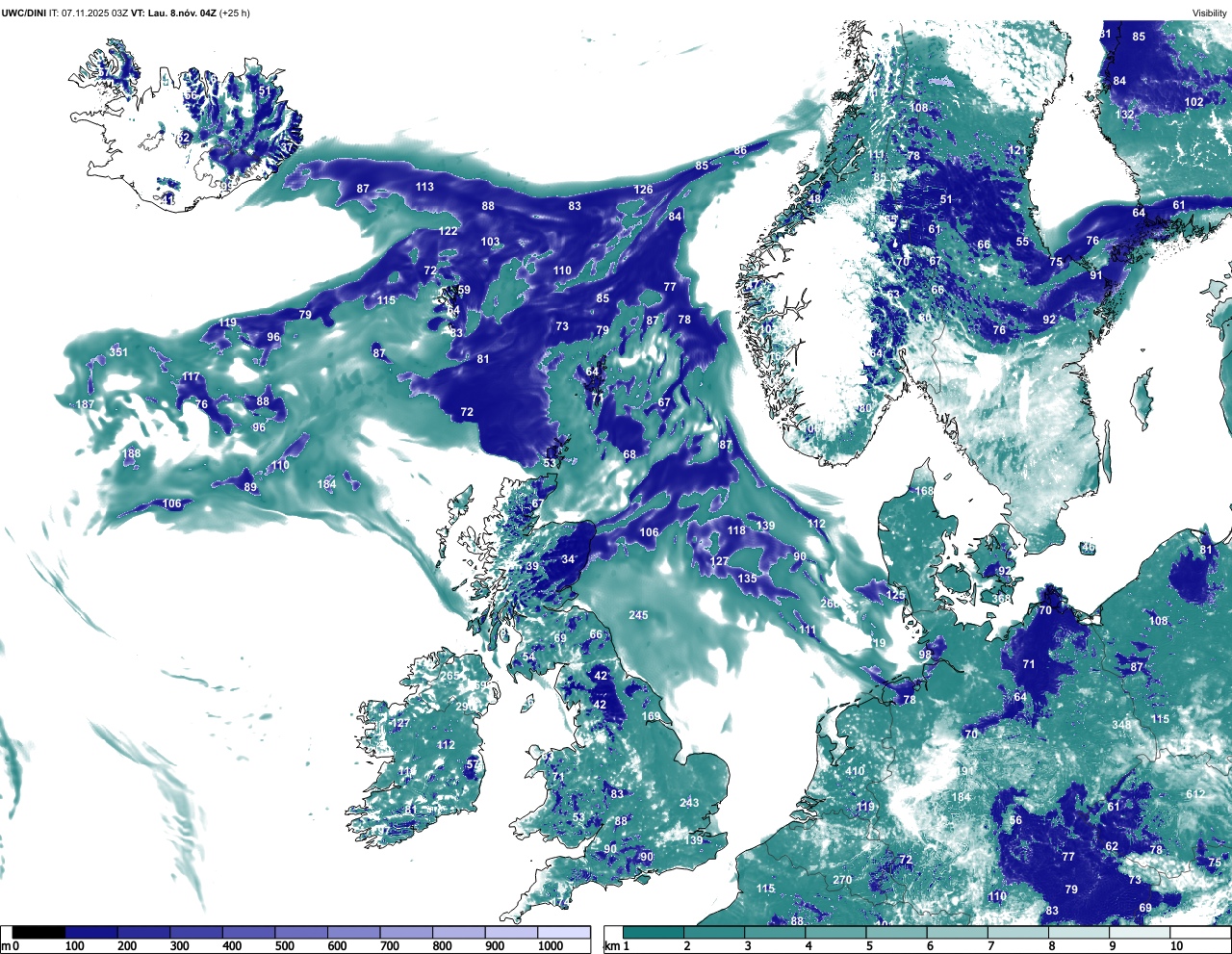Click the '57' value on Ireland's east coast

point(473,764)
